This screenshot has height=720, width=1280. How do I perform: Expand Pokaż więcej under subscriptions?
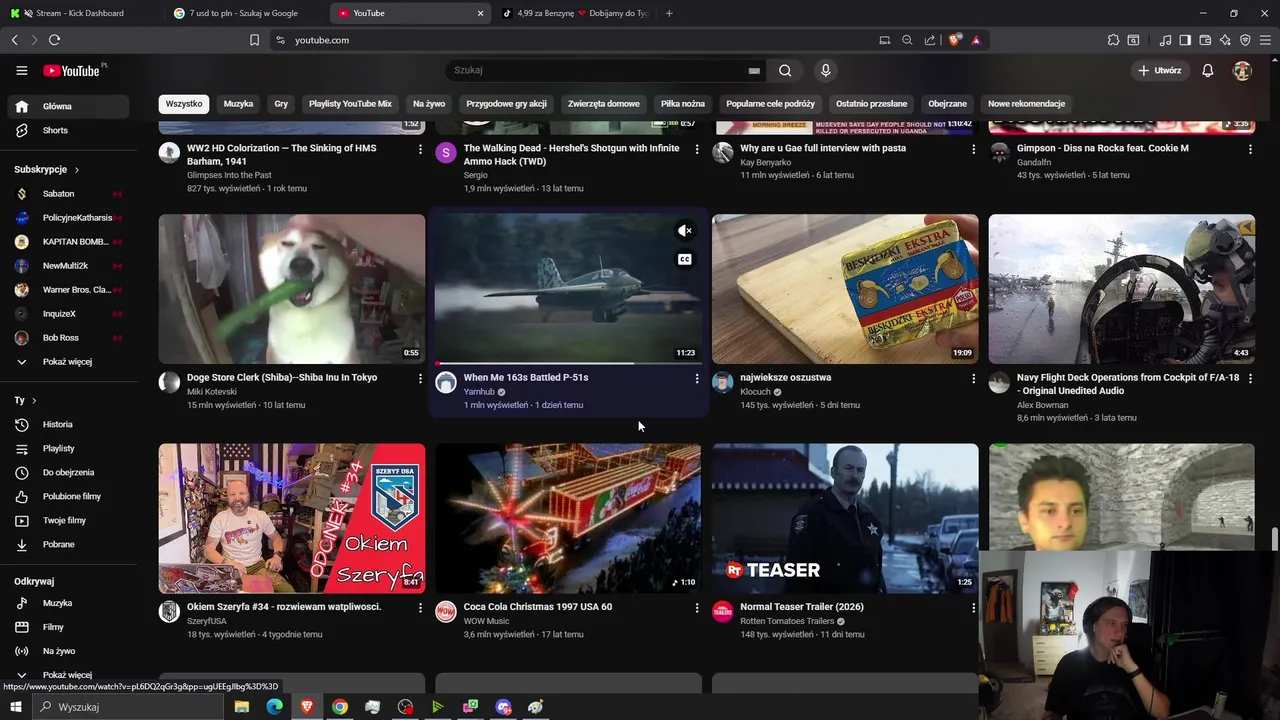pyautogui.click(x=68, y=362)
